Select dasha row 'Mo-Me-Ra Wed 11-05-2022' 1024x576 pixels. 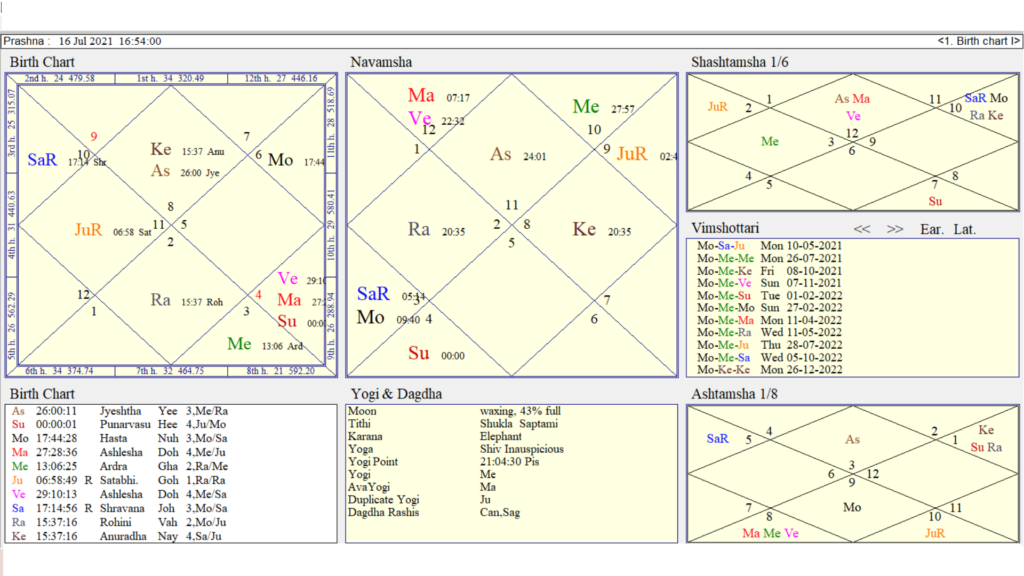pyautogui.click(x=769, y=333)
